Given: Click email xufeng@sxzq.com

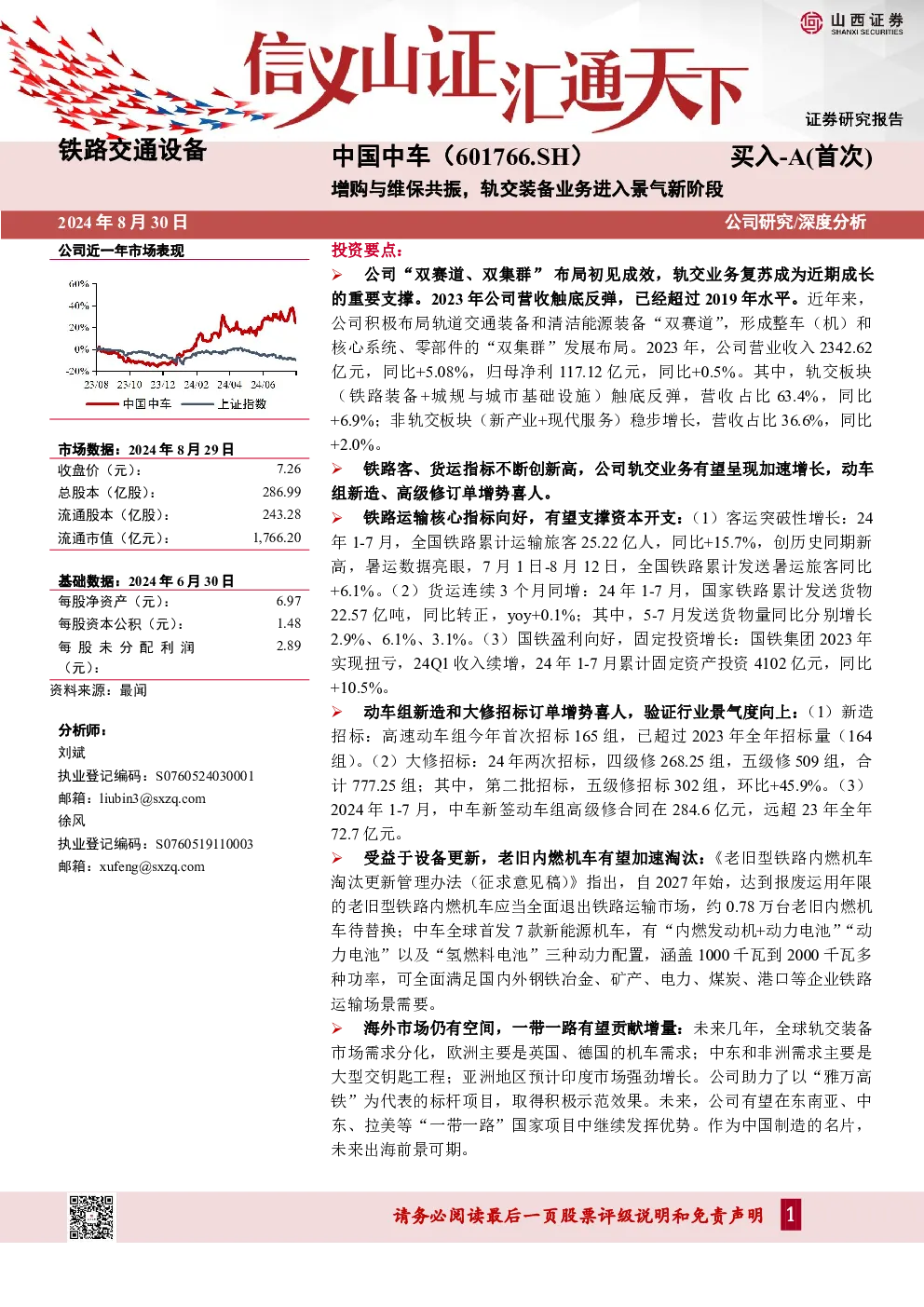Looking at the screenshot, I should point(152,866).
